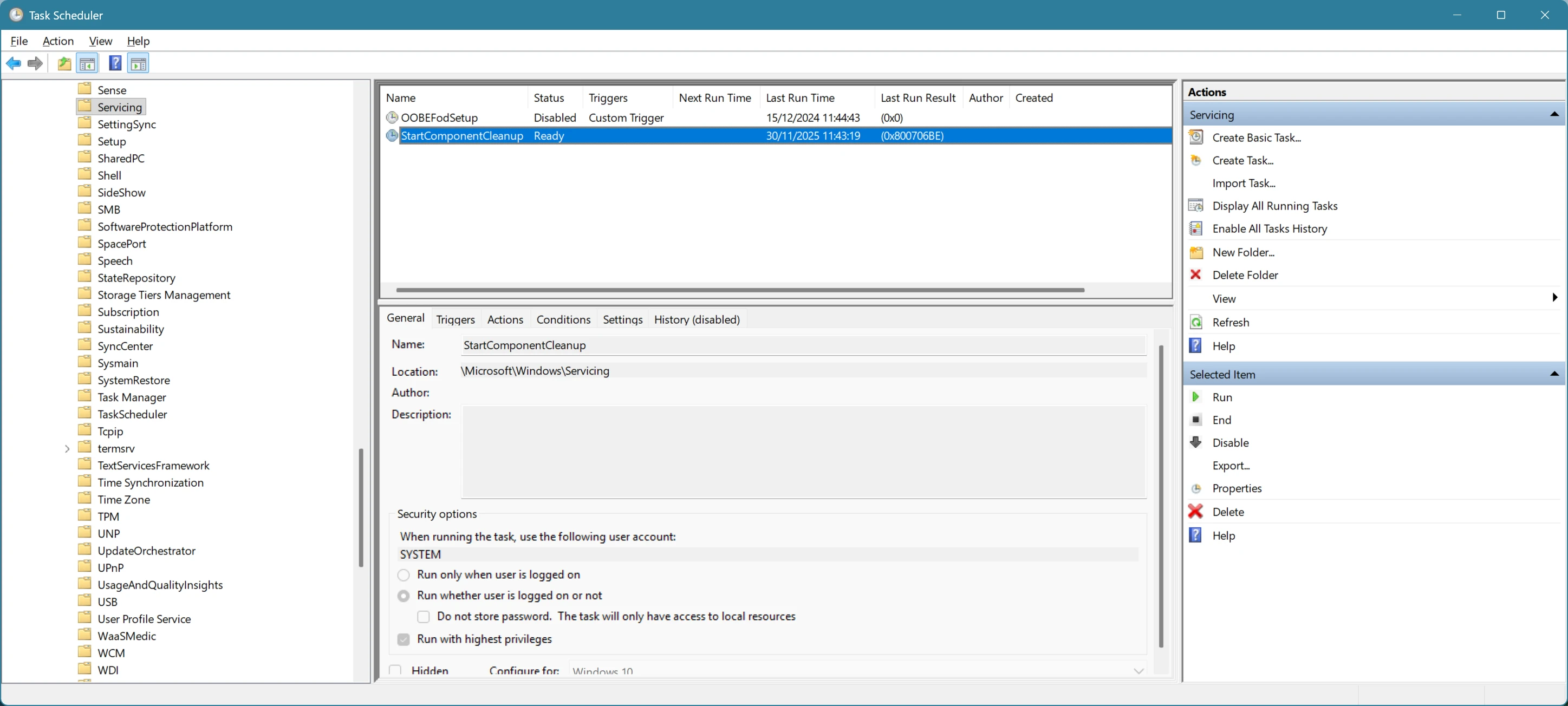The height and width of the screenshot is (706, 1568).
Task: Click Enable All Tasks History
Action: tap(1269, 228)
